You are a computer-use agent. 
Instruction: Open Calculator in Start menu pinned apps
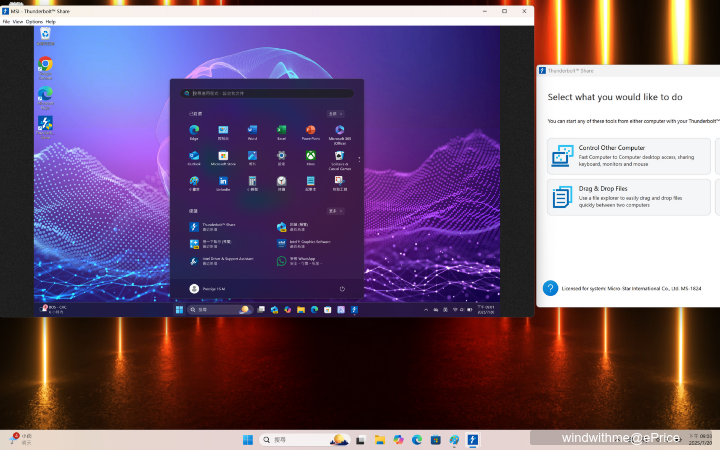252,183
